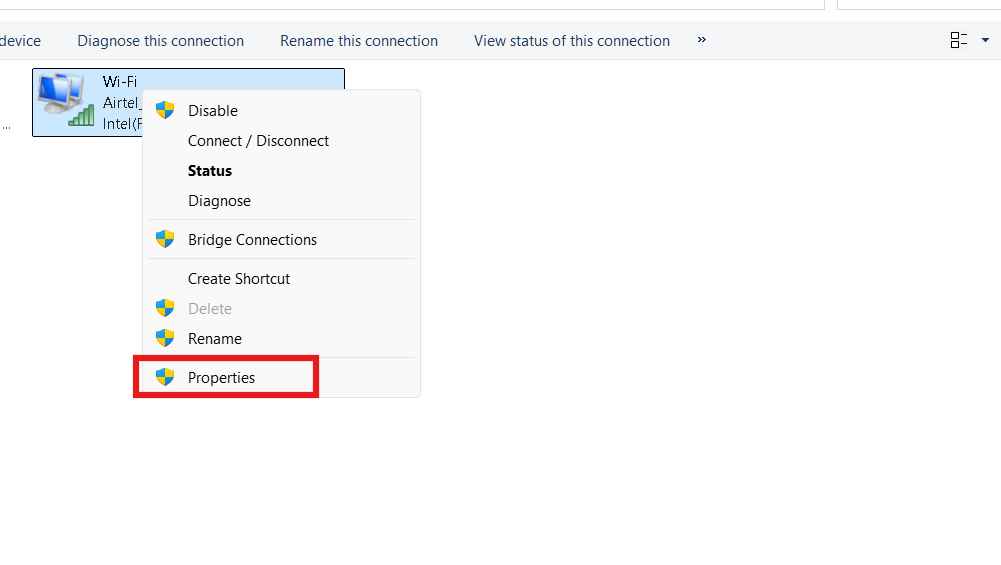
Task: Click the partially visible device toolbar button
Action: coord(20,41)
